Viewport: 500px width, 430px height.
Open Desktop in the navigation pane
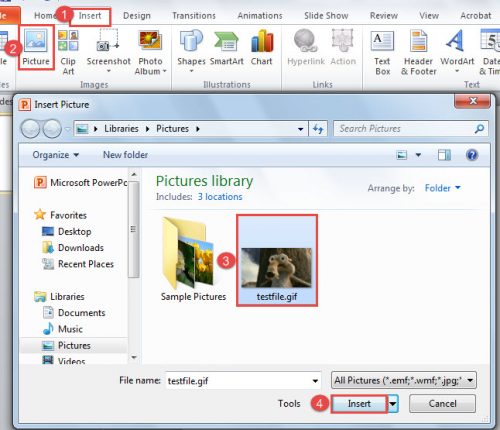[x=67, y=231]
